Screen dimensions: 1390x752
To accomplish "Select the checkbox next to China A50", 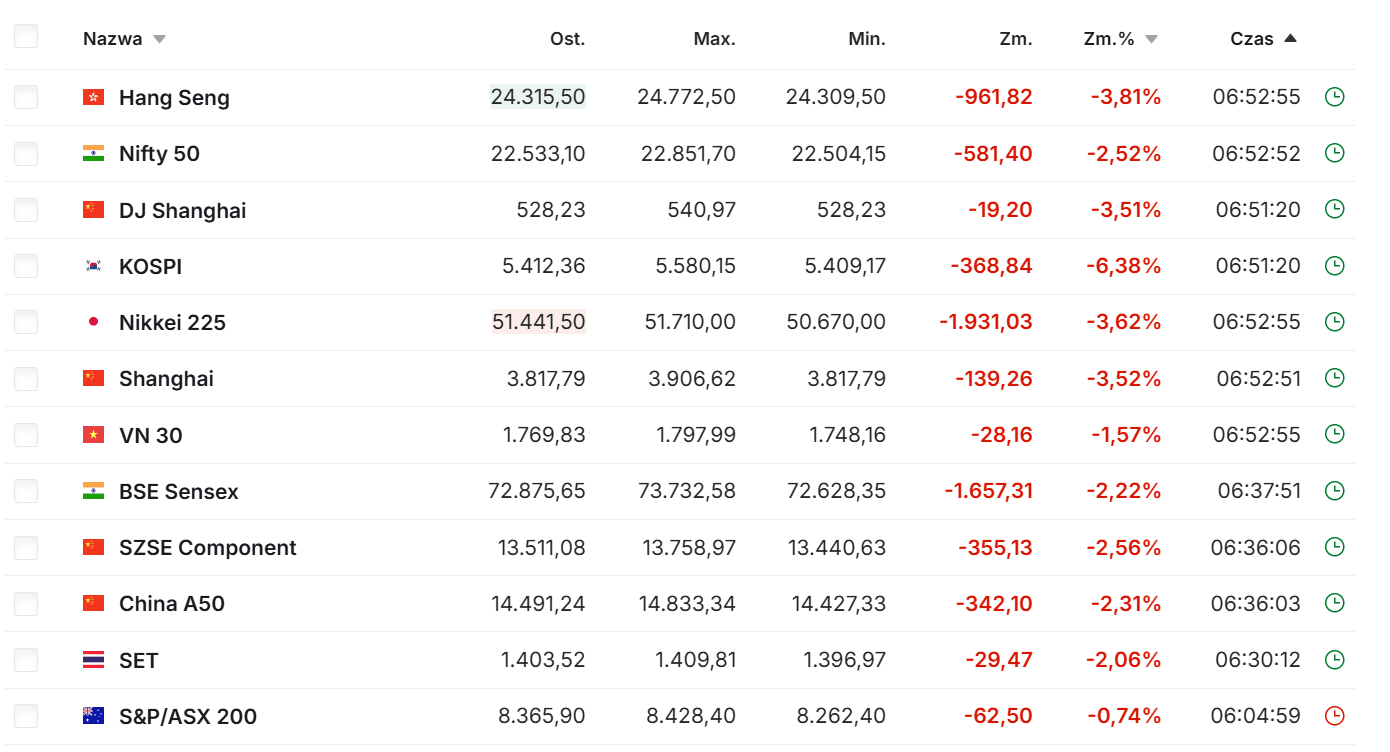I will 26,604.
